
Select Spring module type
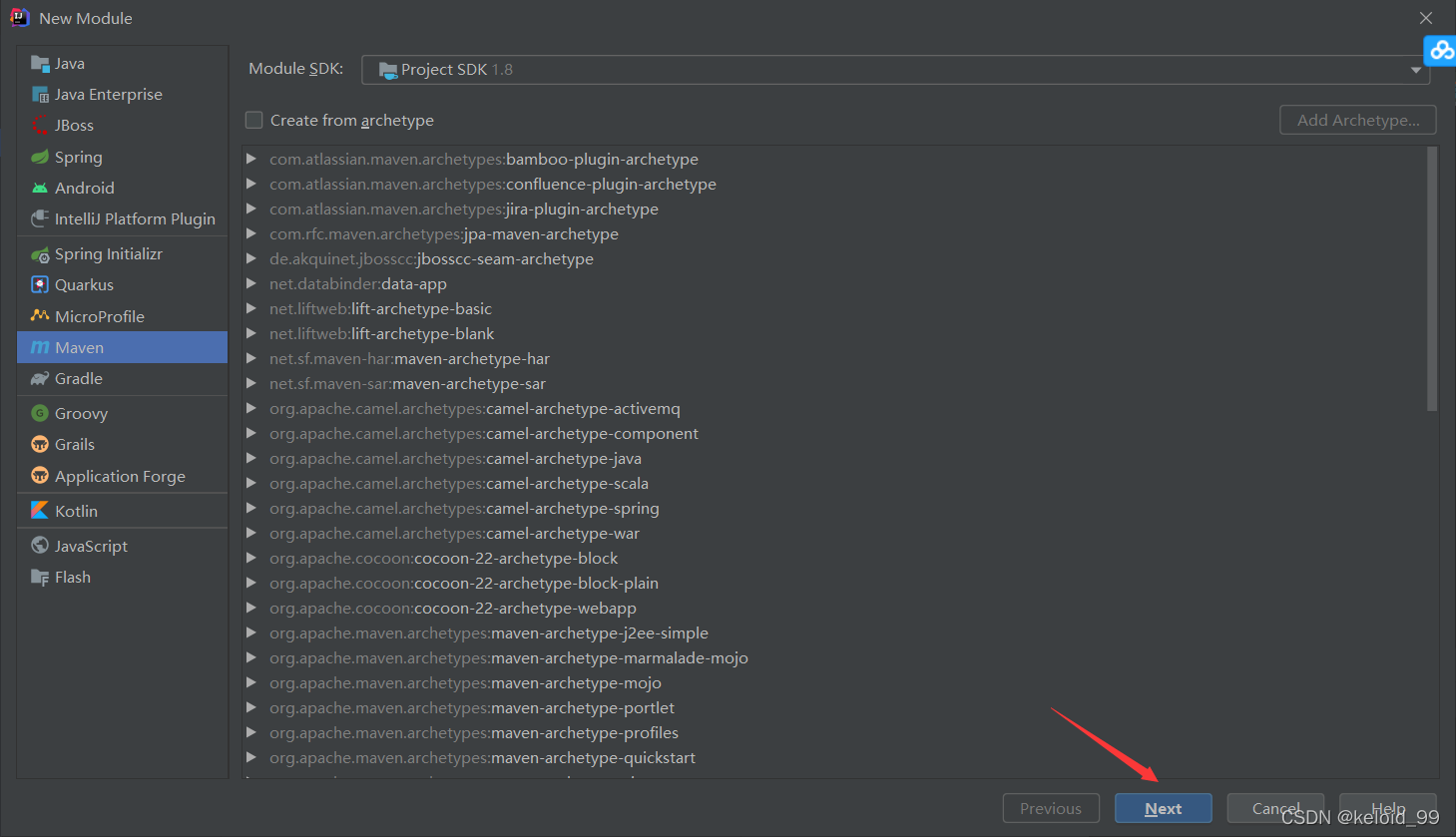pos(123,158)
